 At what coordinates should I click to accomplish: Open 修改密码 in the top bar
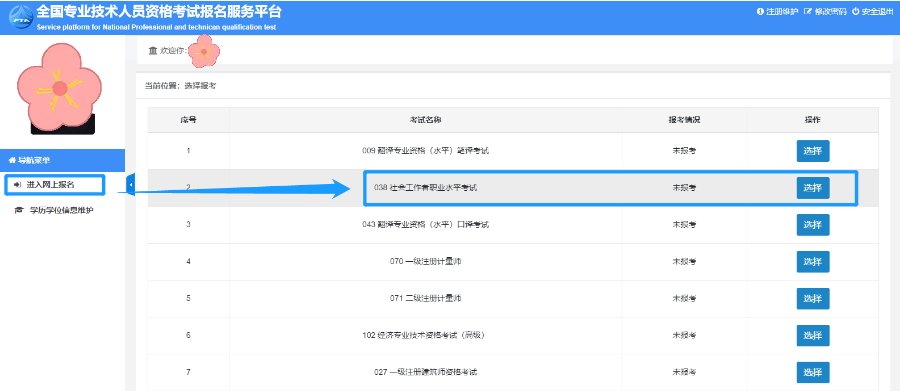click(x=825, y=11)
